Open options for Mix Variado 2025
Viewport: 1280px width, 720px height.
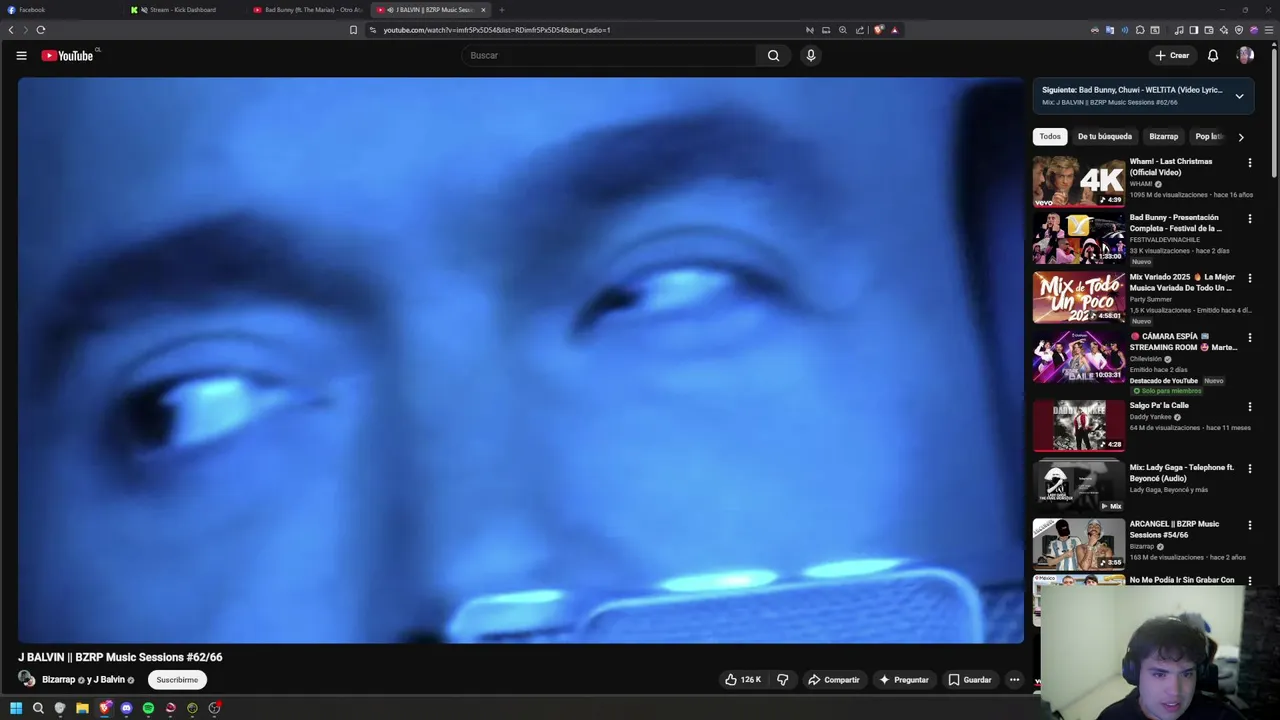(x=1249, y=278)
